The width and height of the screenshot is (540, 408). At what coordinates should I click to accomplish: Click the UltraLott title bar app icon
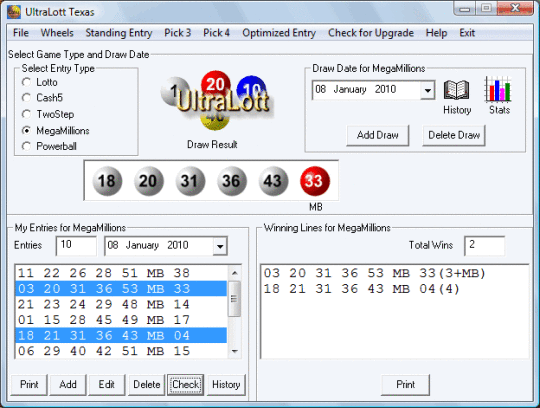pos(14,12)
